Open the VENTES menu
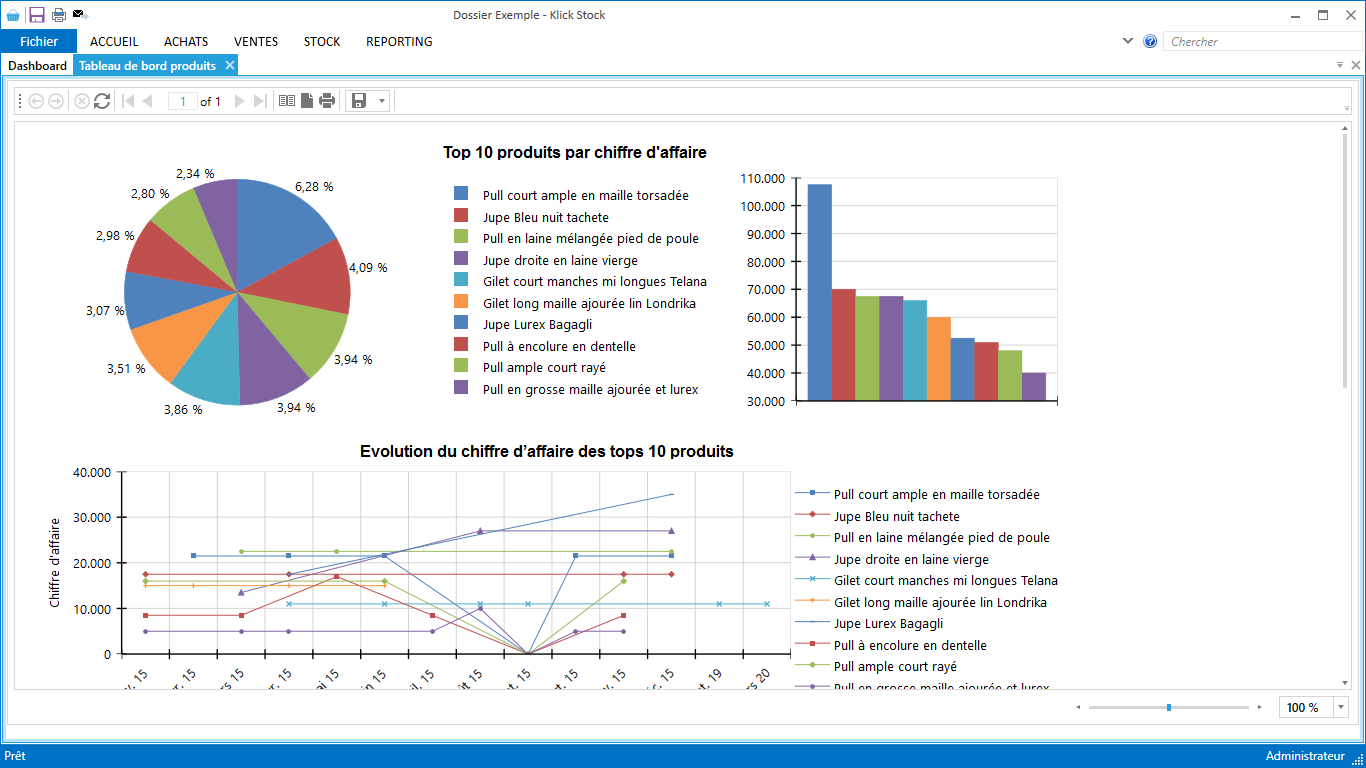Screen dimensions: 1366x768 (256, 42)
